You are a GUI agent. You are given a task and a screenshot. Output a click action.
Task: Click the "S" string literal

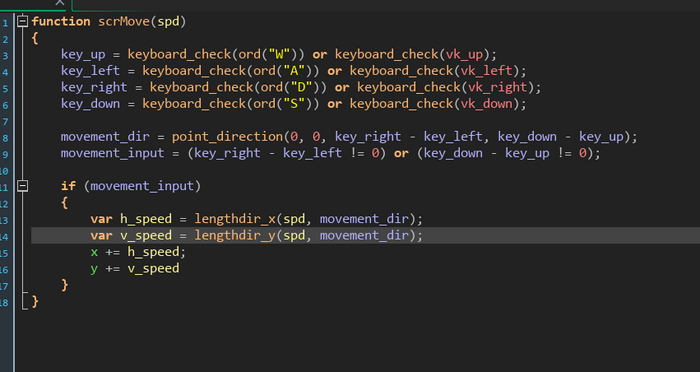tap(294, 104)
